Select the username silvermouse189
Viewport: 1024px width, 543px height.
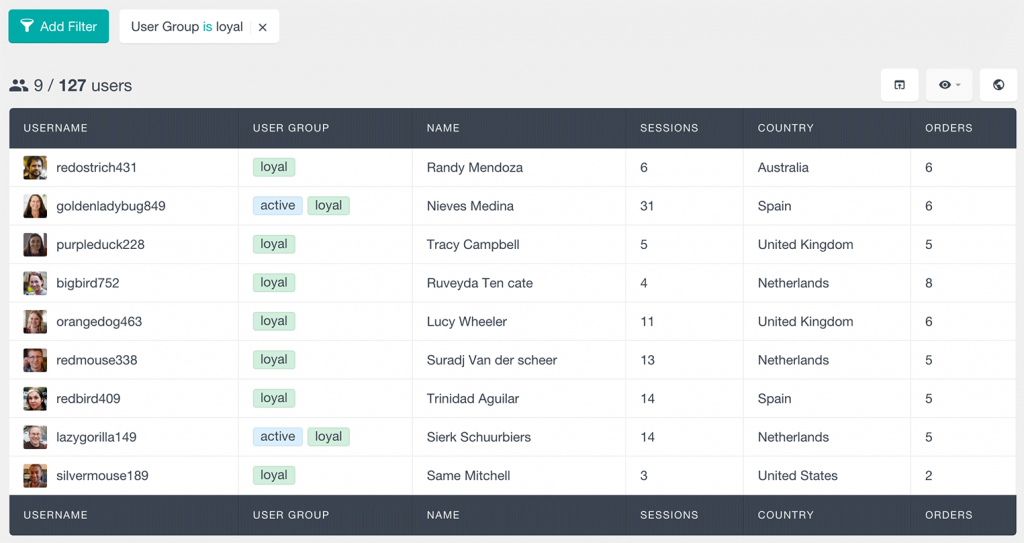click(x=102, y=476)
